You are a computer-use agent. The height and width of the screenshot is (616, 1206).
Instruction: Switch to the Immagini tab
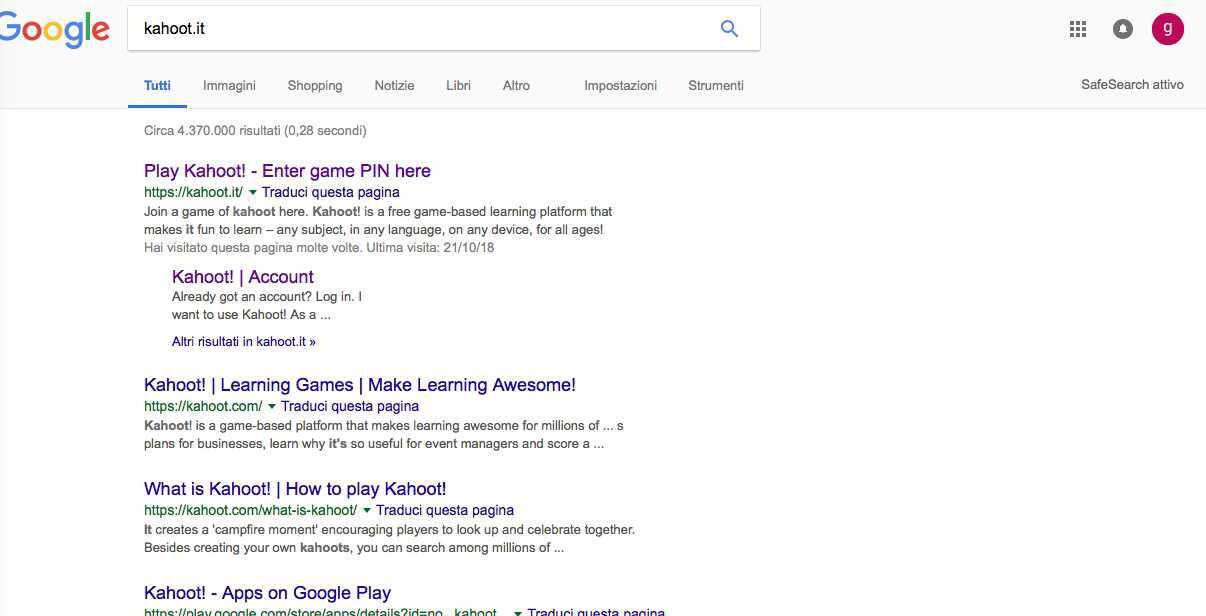pyautogui.click(x=229, y=86)
